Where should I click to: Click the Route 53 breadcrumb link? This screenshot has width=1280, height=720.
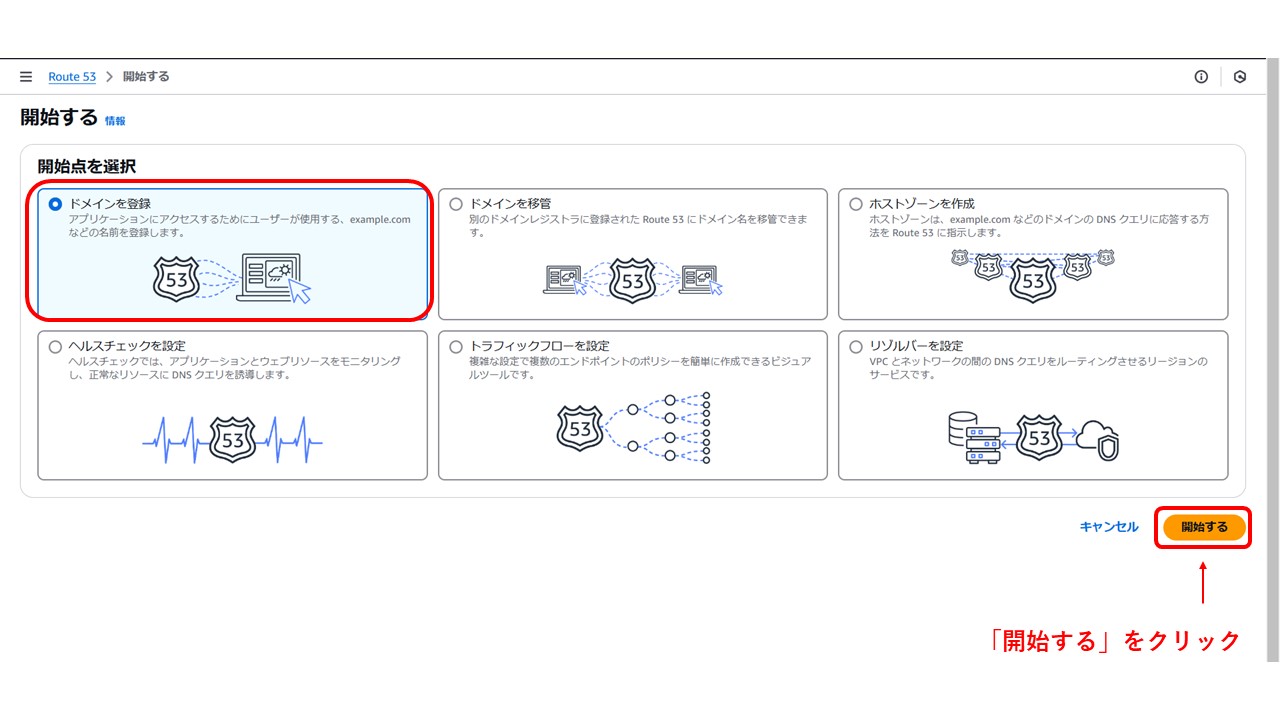pos(72,77)
